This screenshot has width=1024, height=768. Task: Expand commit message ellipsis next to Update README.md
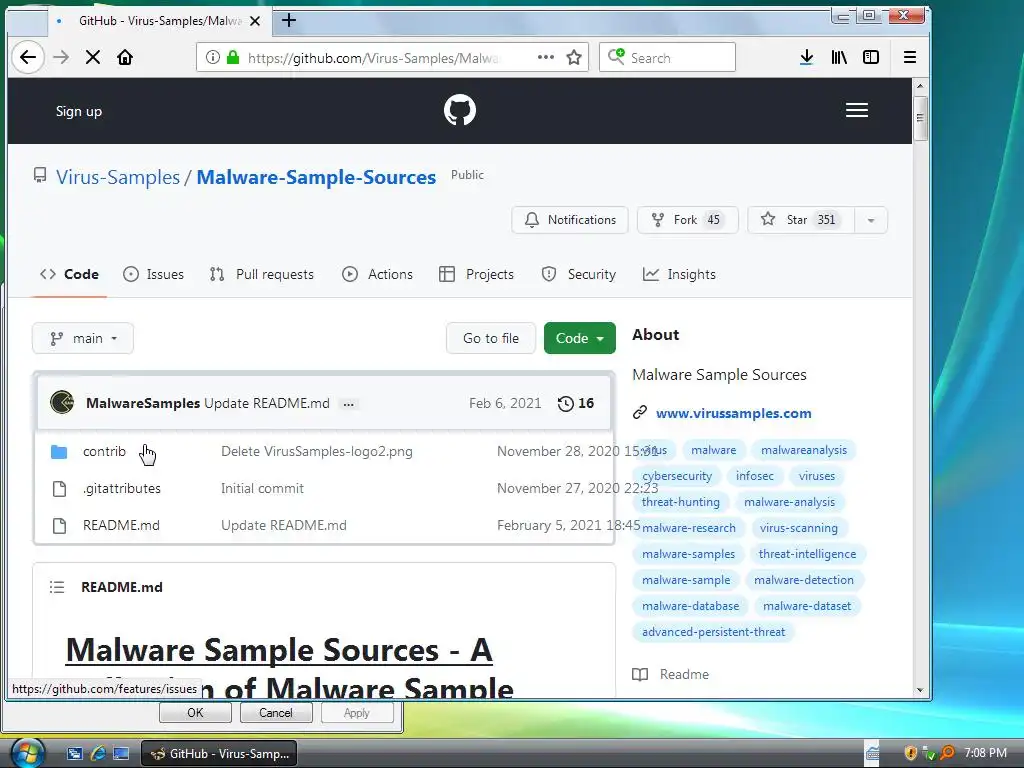(349, 404)
